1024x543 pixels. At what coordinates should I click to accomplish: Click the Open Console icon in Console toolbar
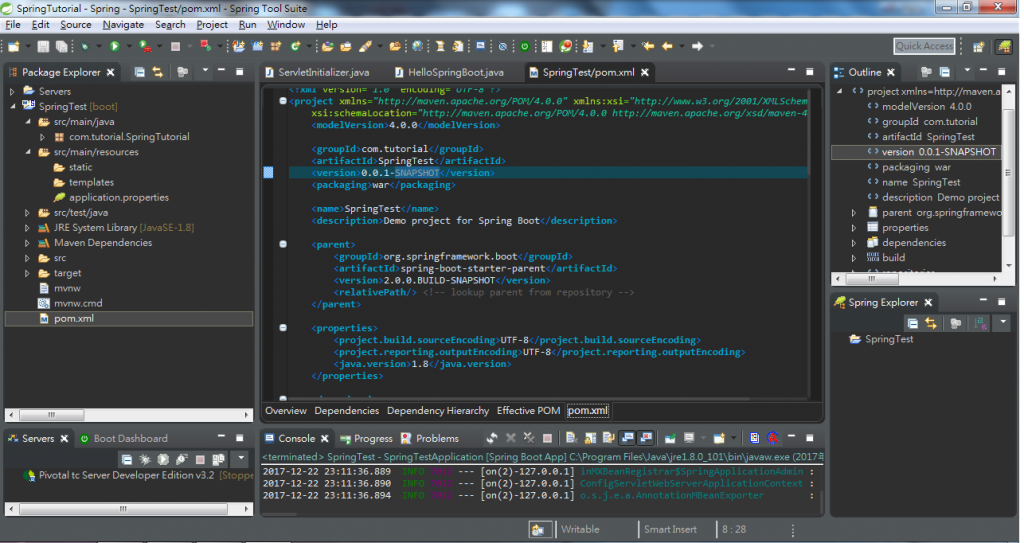(x=719, y=438)
